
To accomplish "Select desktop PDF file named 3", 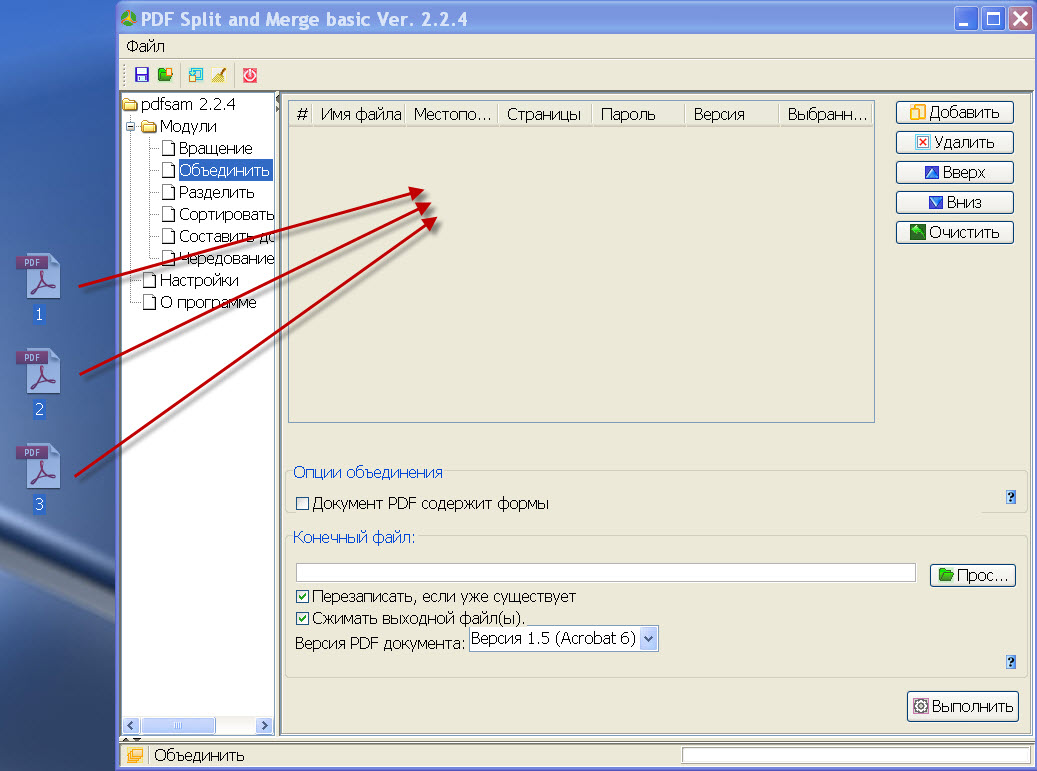I will click(40, 468).
